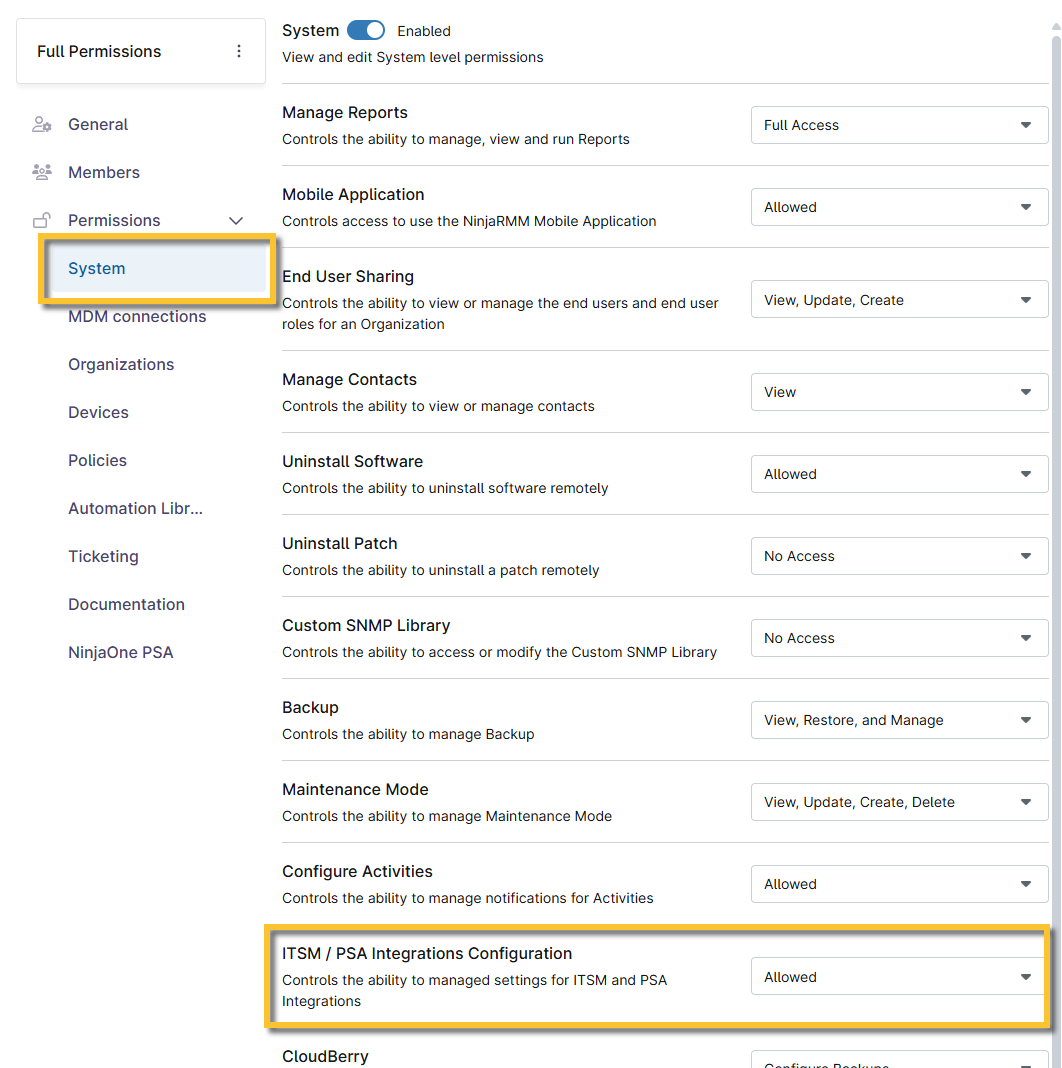
Task: Open the Manage Reports access dropdown
Action: tap(899, 125)
